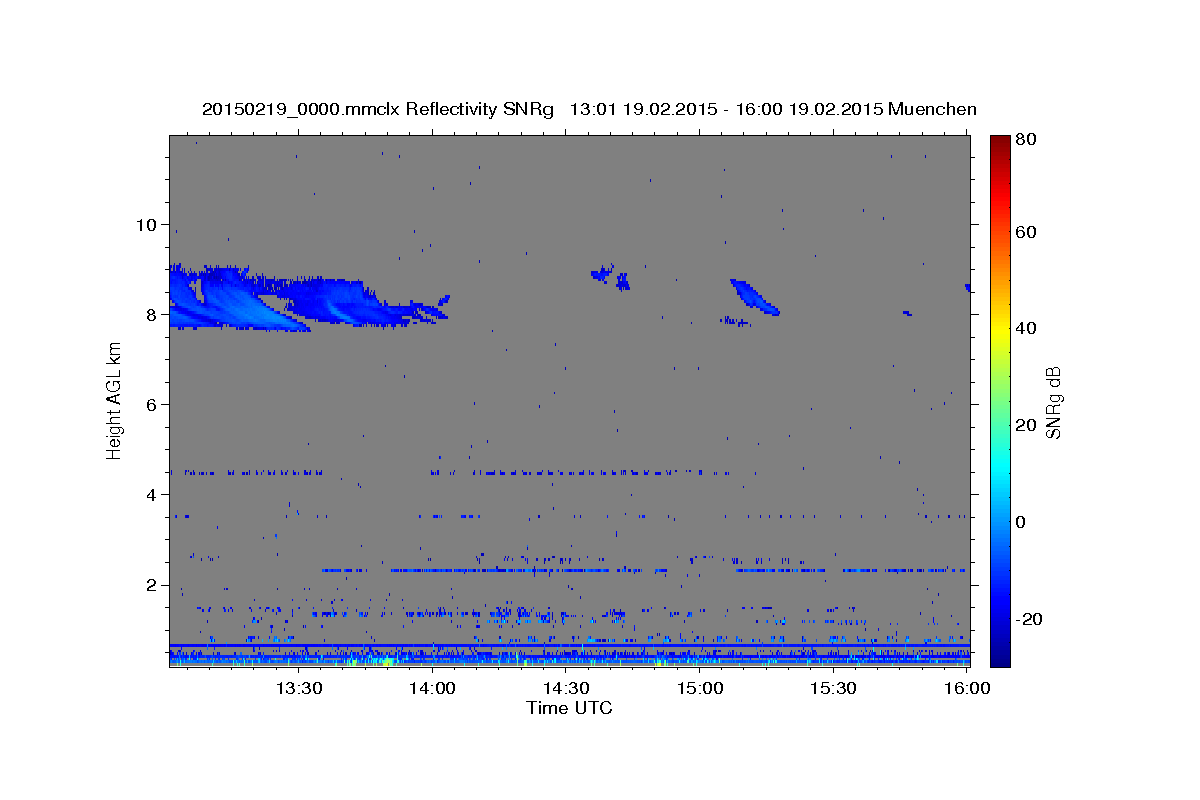Click the 13:30 time tick label
Screen dimensions: 1200x800
pyautogui.click(x=298, y=688)
